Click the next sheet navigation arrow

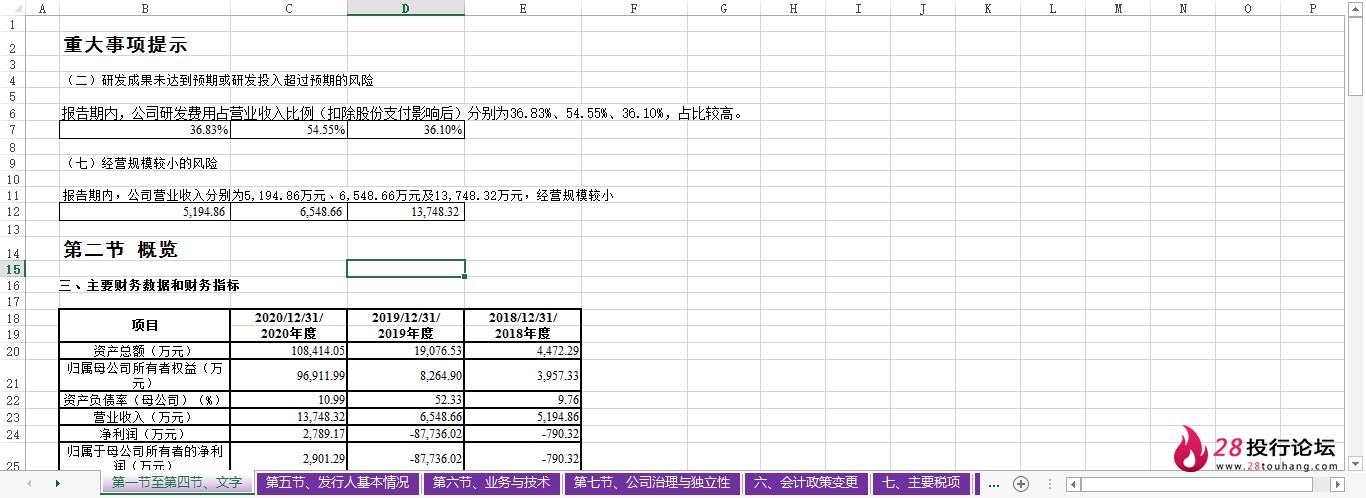58,483
